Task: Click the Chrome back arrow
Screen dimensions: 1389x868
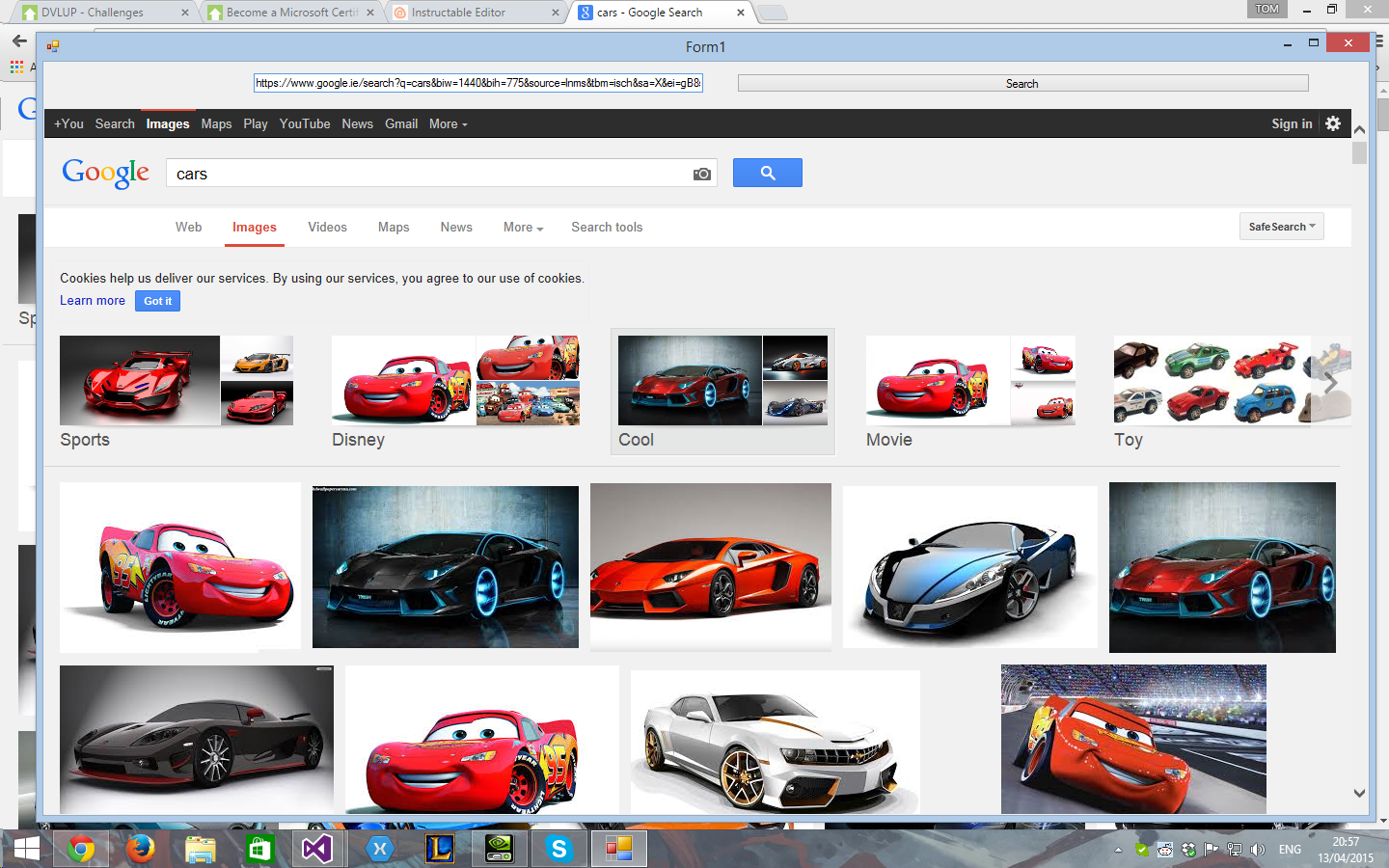Action: 18,41
